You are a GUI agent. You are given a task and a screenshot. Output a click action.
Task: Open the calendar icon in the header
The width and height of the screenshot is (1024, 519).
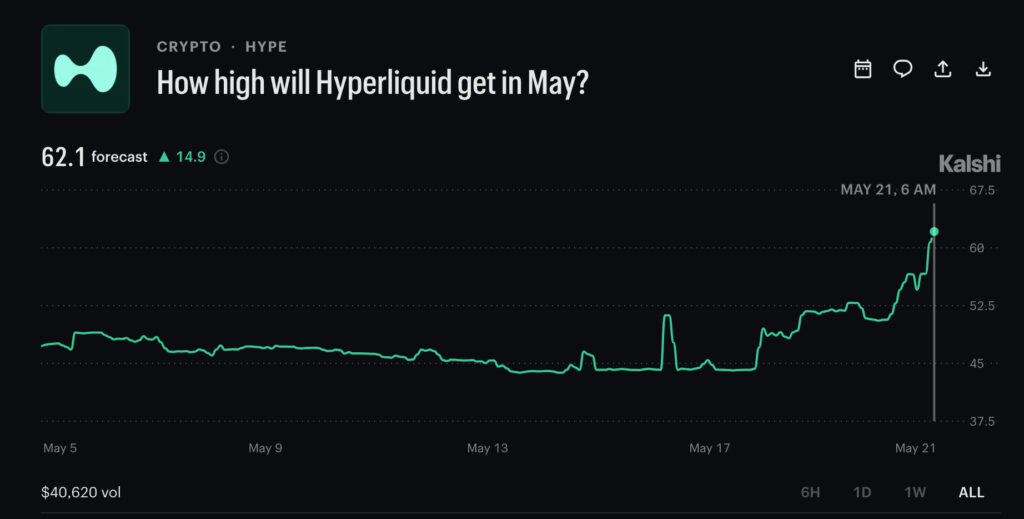click(863, 69)
